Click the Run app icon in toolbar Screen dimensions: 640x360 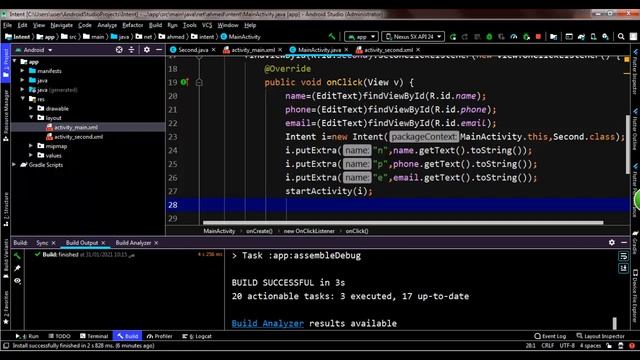tap(453, 37)
